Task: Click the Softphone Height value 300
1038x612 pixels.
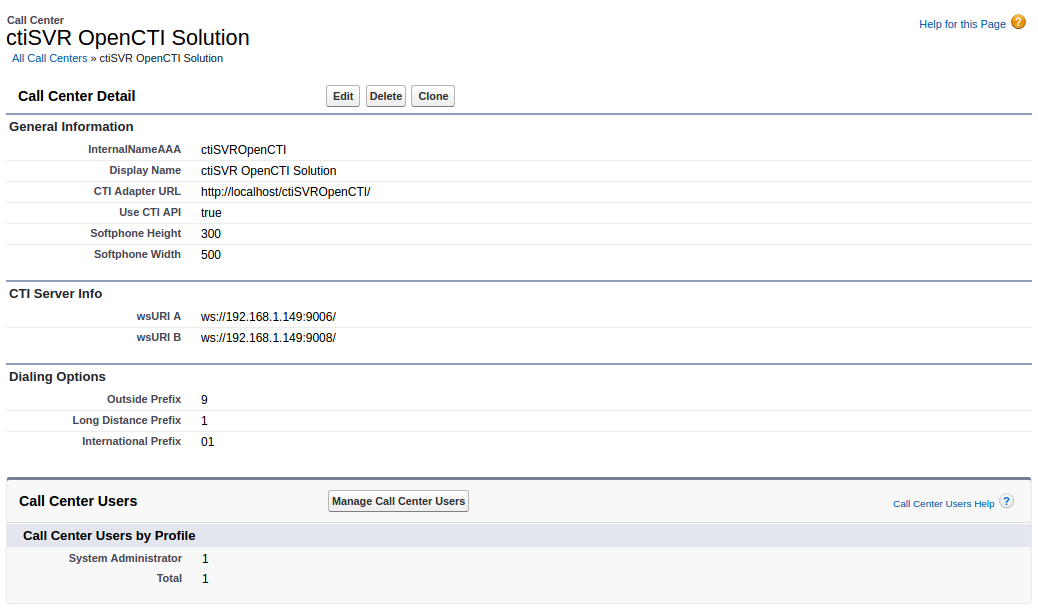Action: click(211, 234)
